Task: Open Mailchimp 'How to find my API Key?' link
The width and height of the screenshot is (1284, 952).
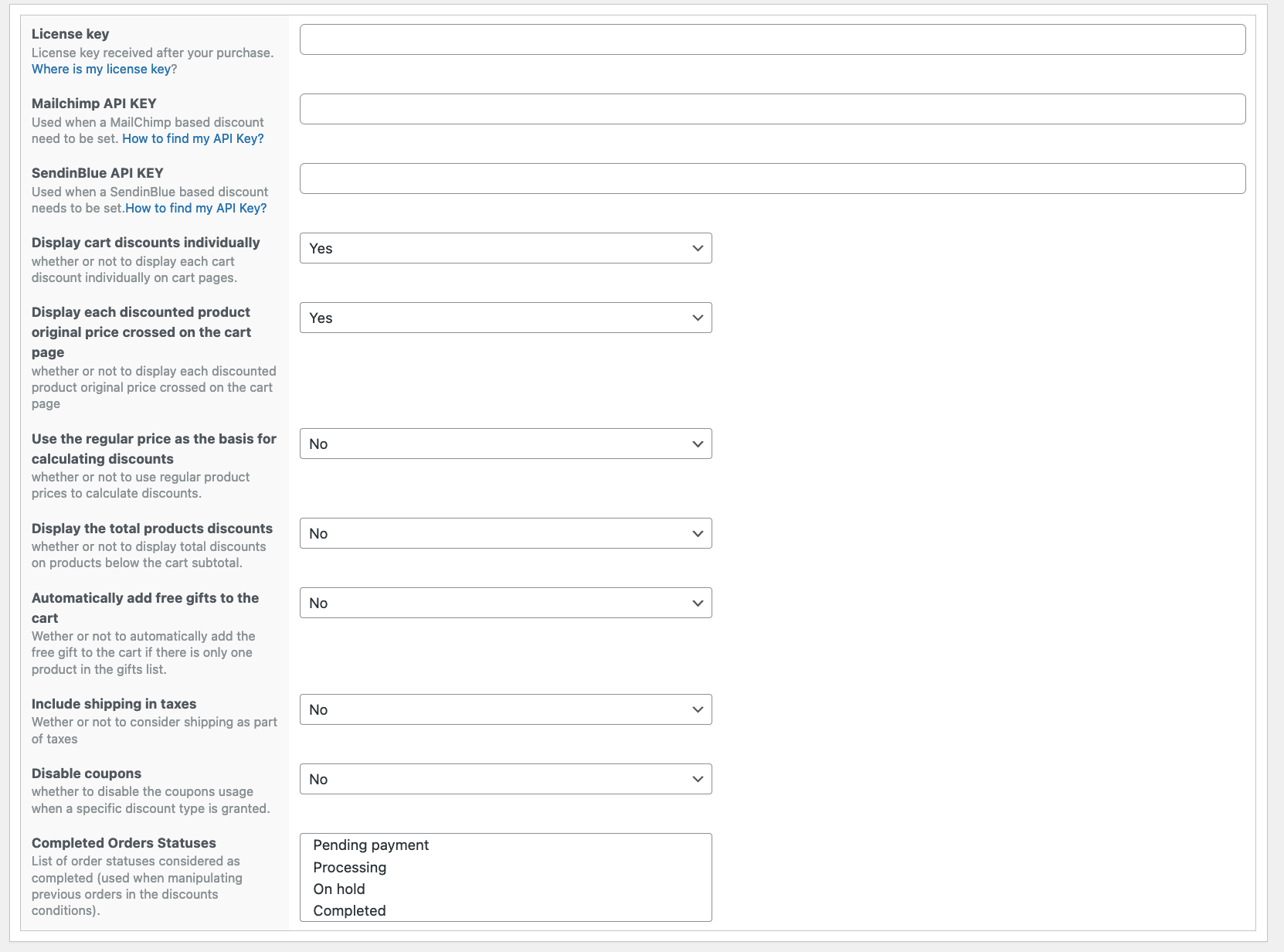Action: coord(193,138)
